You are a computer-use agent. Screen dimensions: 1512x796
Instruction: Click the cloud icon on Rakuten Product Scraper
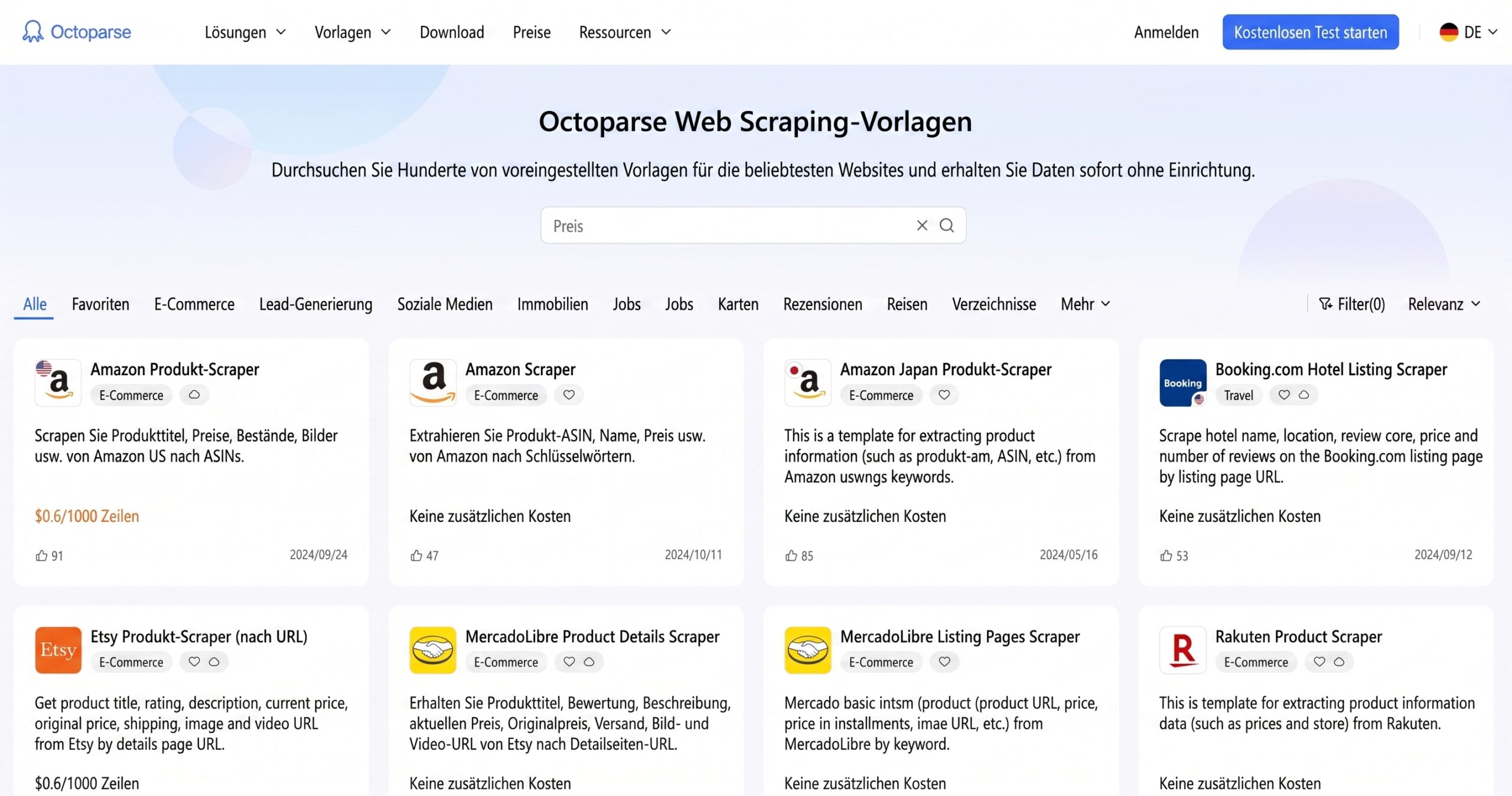[x=1339, y=661]
